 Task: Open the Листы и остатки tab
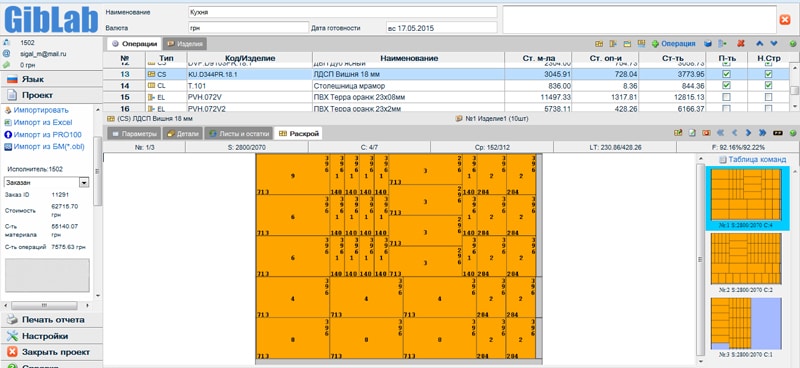pyautogui.click(x=238, y=134)
